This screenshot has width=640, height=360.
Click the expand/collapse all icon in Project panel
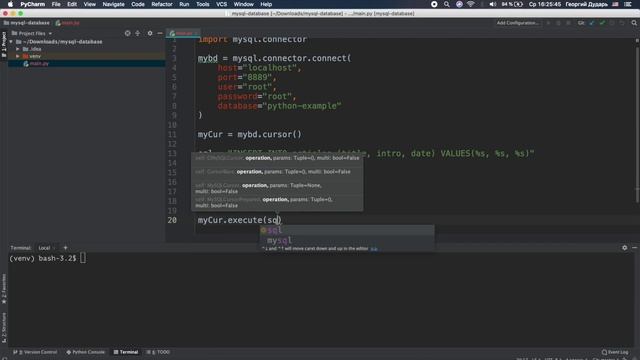(138, 33)
